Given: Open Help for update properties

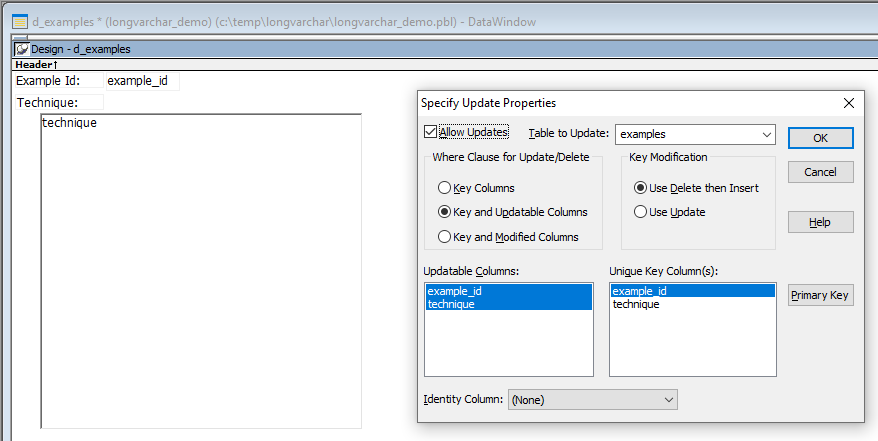Looking at the screenshot, I should 820,222.
